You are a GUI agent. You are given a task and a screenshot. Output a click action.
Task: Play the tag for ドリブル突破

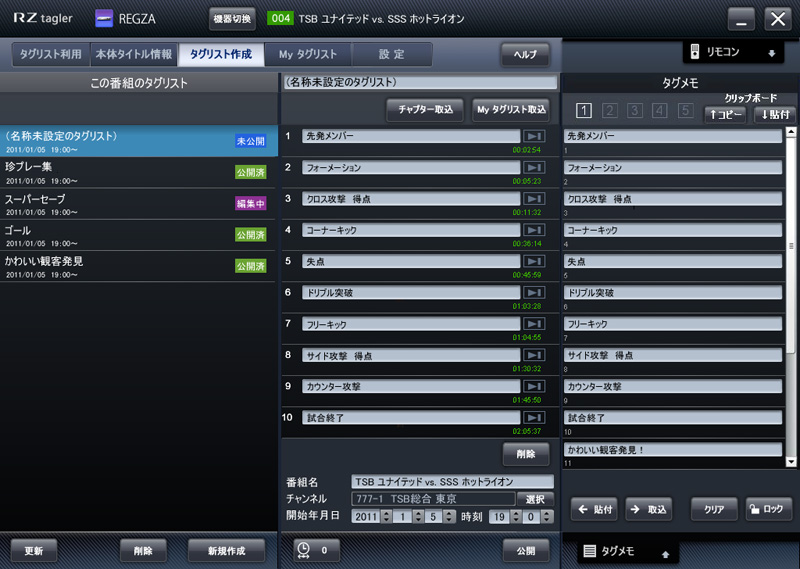pos(534,292)
